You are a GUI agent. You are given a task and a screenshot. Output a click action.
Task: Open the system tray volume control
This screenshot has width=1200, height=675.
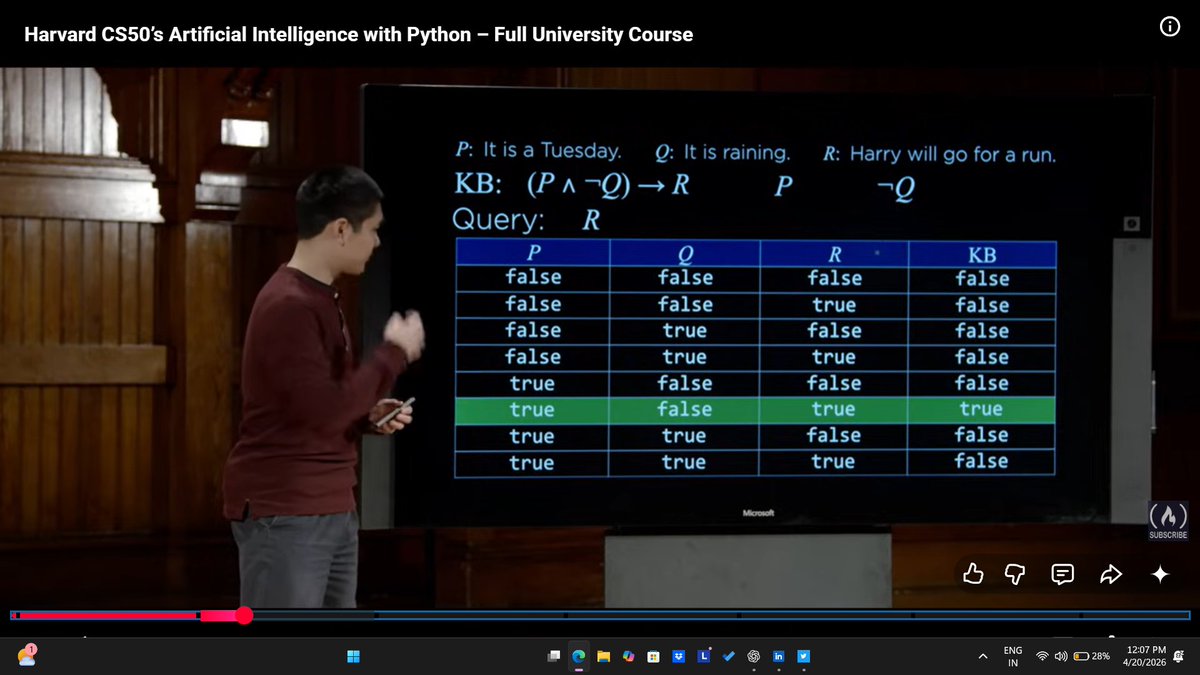point(1060,657)
